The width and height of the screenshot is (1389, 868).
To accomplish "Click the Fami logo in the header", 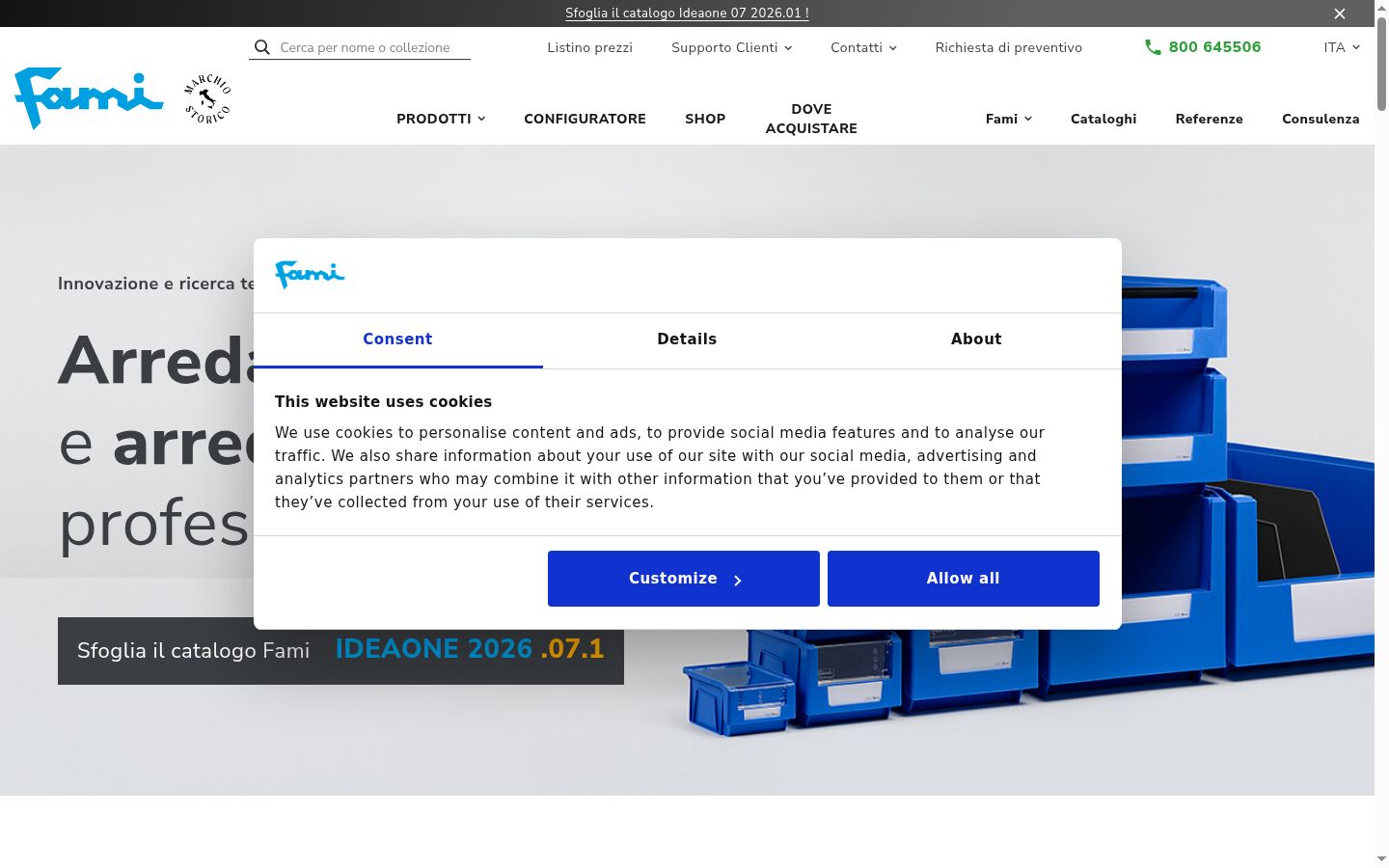I will coord(89,98).
